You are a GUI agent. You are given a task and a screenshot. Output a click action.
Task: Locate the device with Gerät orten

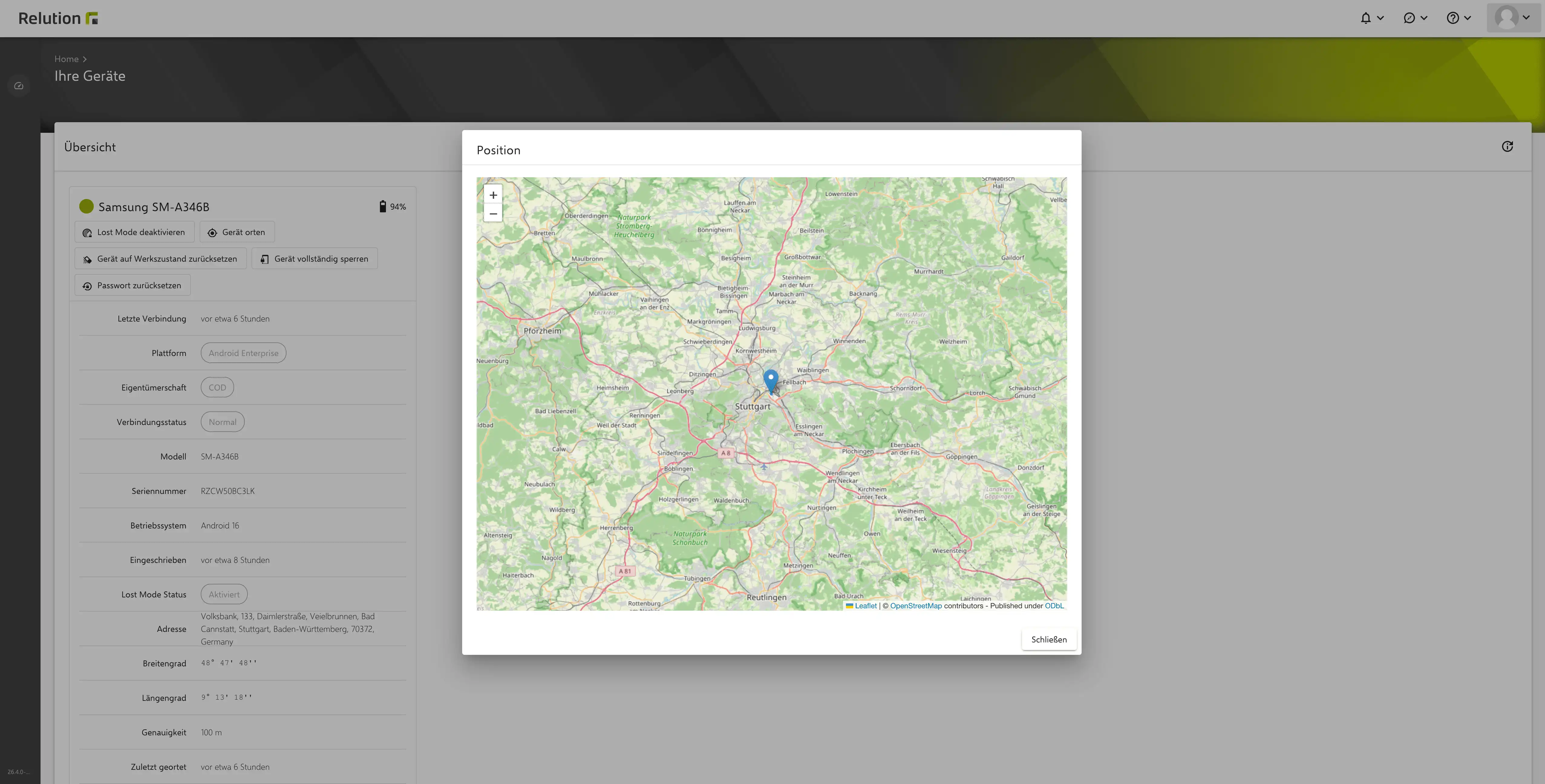pos(237,232)
